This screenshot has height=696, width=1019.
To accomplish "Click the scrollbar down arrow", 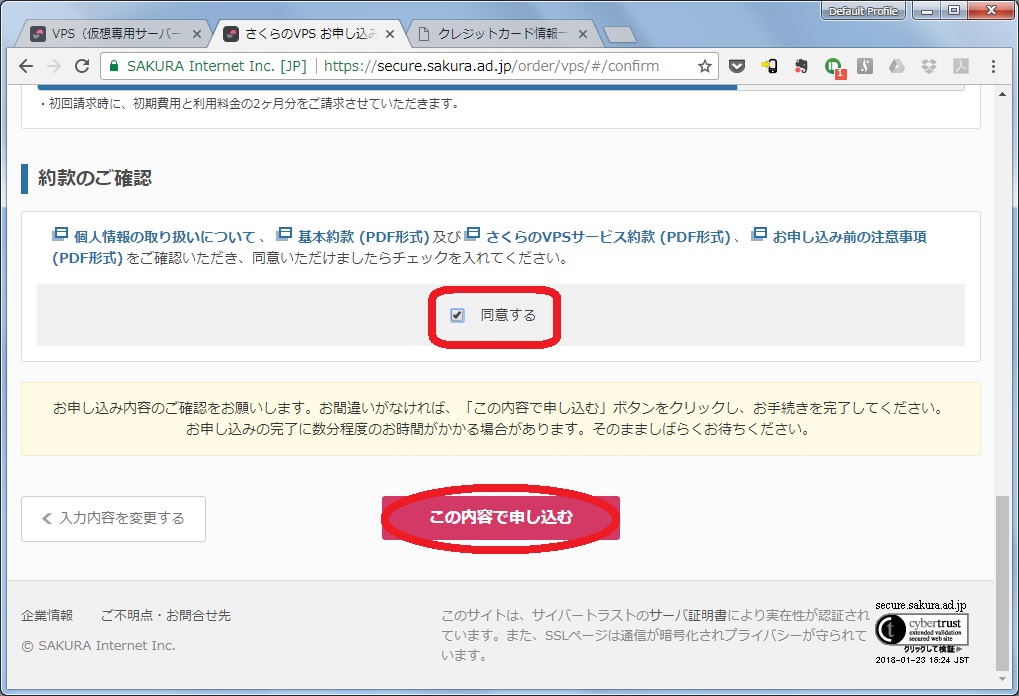I will click(x=1002, y=679).
